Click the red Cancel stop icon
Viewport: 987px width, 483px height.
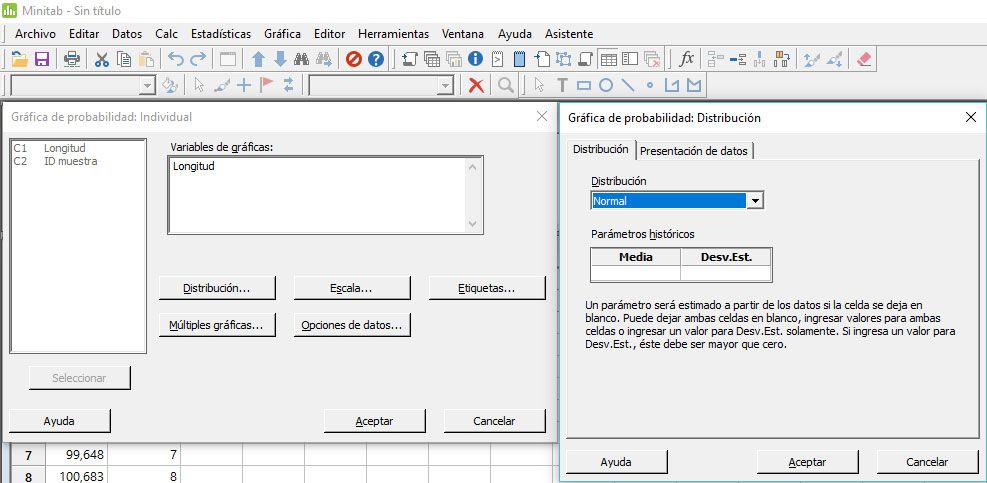(x=354, y=59)
